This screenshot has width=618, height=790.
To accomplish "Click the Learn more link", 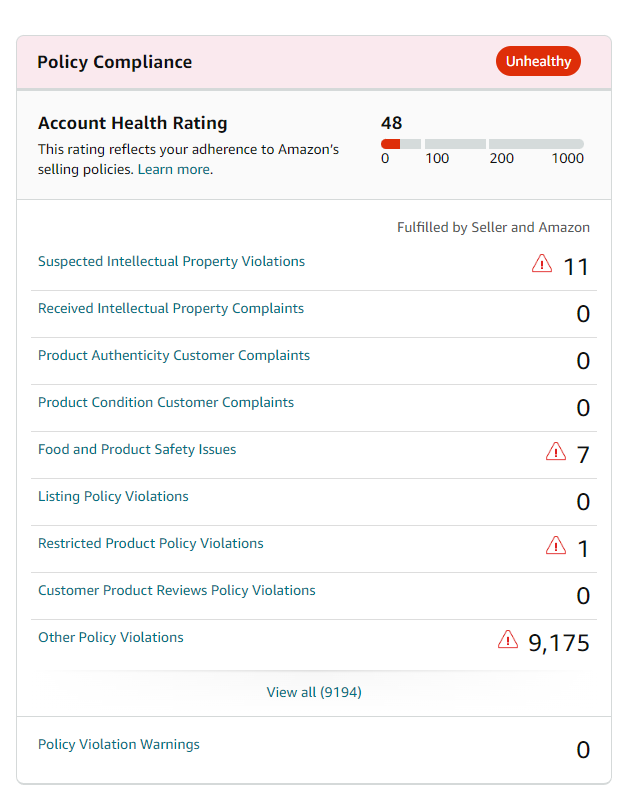I will [x=174, y=170].
